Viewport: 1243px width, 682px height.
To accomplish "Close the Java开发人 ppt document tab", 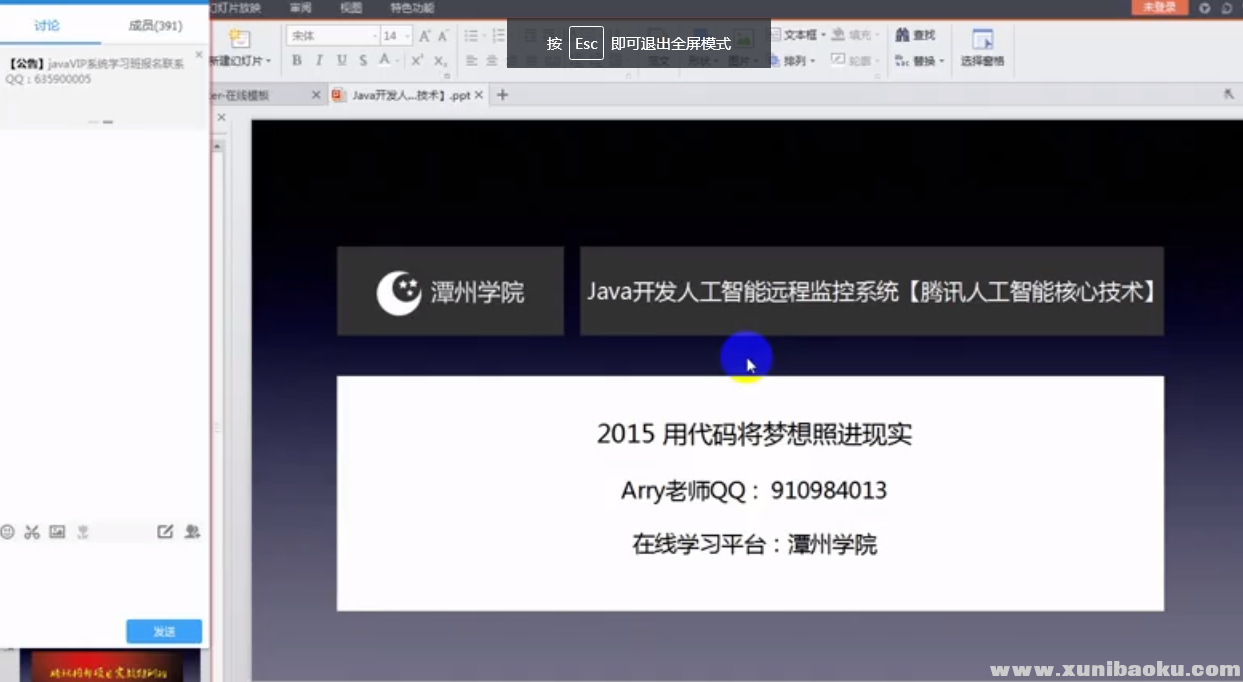I will (x=479, y=95).
